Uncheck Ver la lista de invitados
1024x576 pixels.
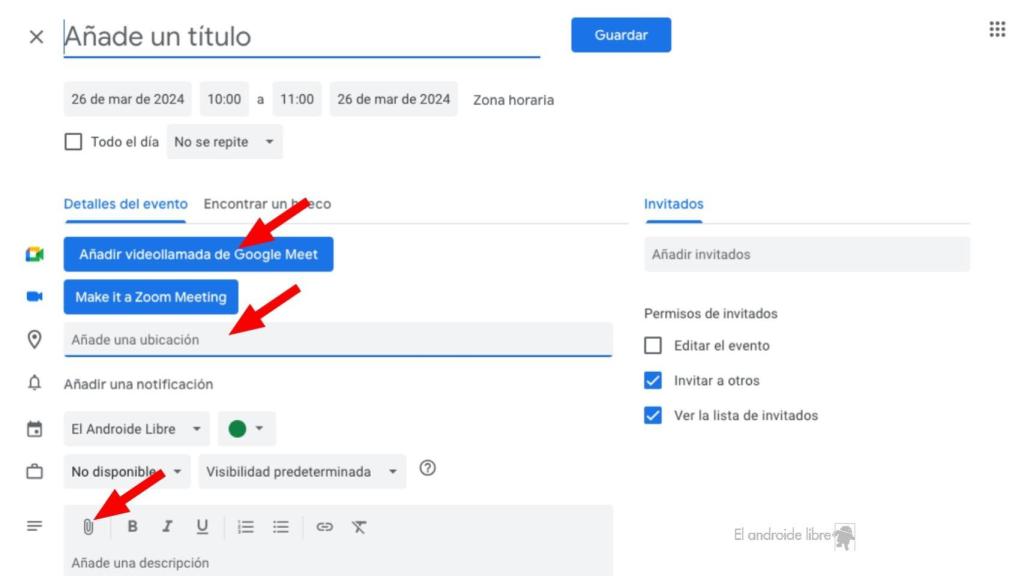tap(653, 415)
